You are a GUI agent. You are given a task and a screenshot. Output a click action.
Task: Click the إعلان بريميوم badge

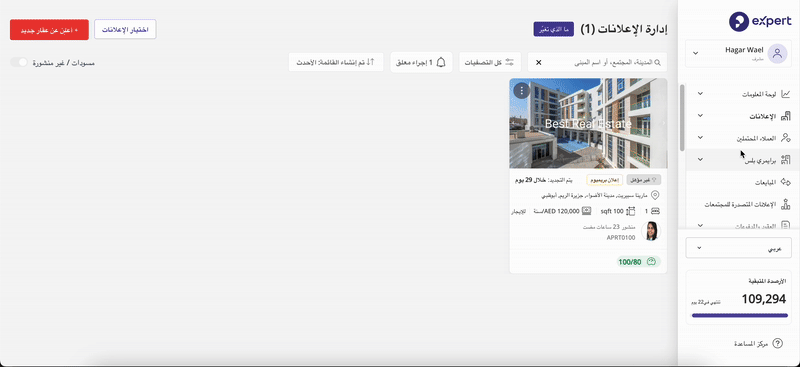604,180
